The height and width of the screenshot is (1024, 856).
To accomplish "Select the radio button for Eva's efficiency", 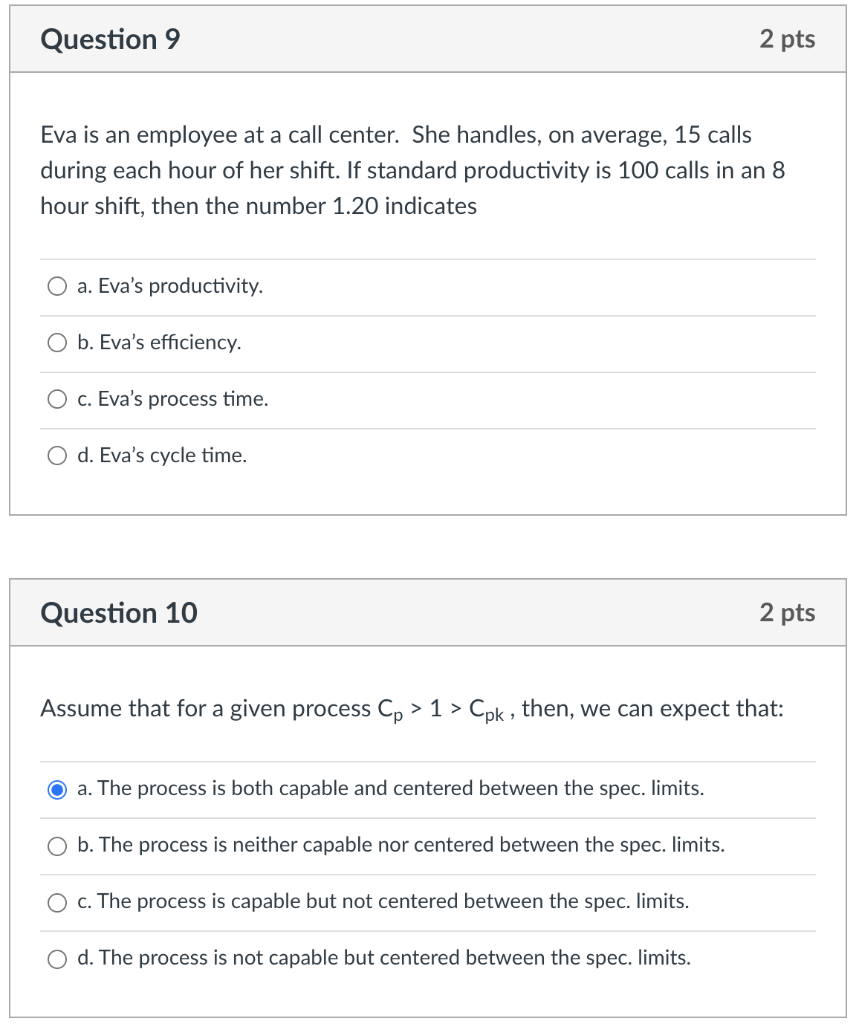I will coord(58,343).
